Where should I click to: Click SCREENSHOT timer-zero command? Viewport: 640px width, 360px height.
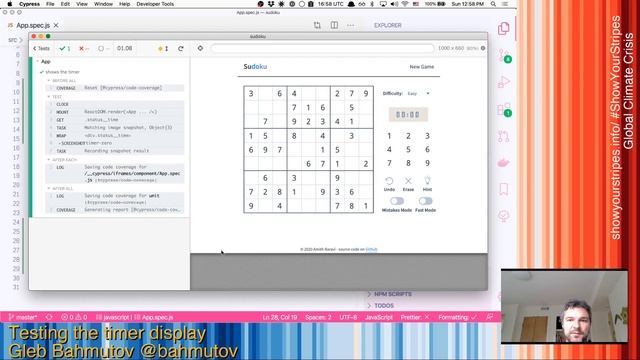click(115, 143)
